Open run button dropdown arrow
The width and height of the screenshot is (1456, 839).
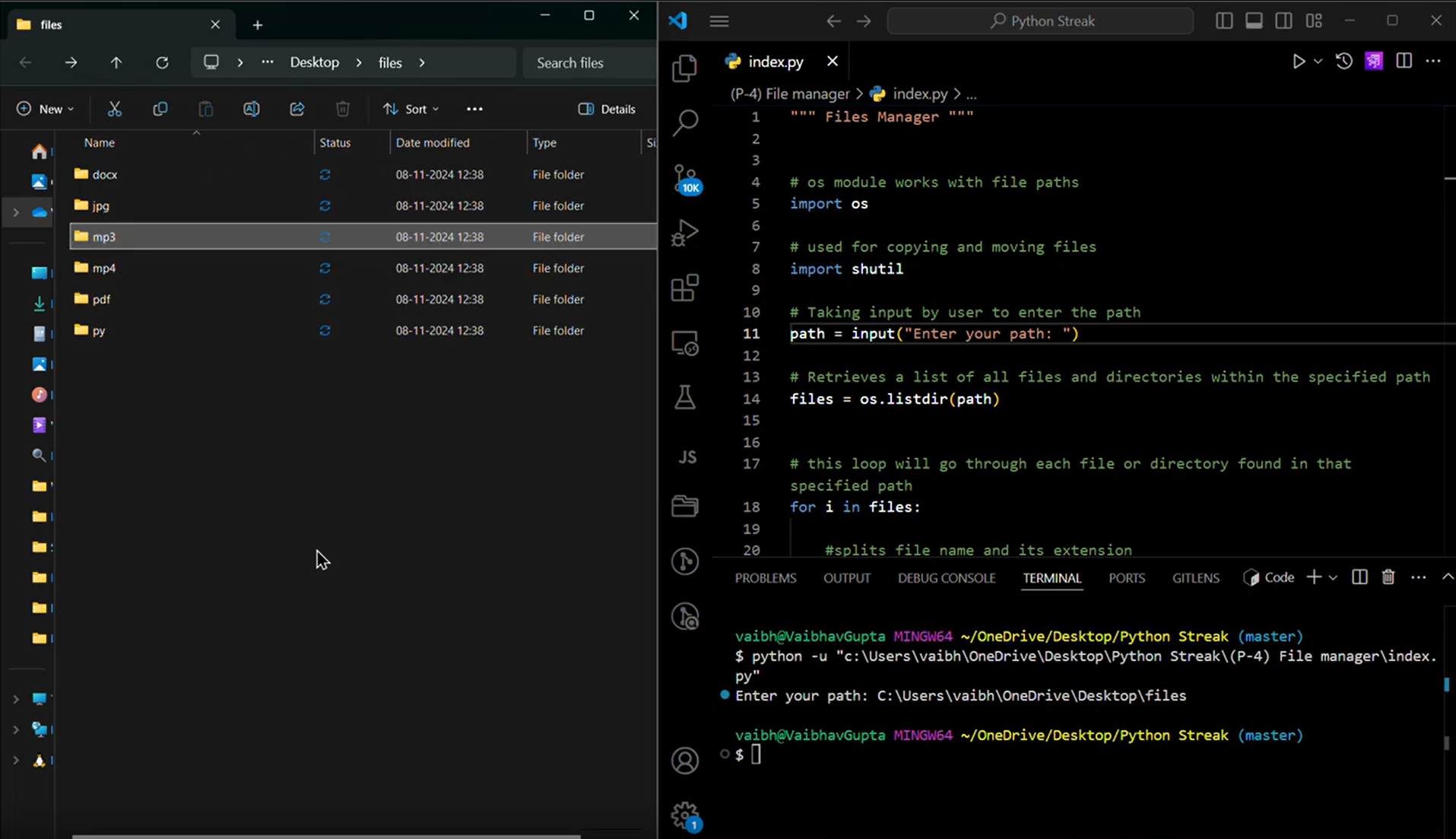pos(1318,62)
